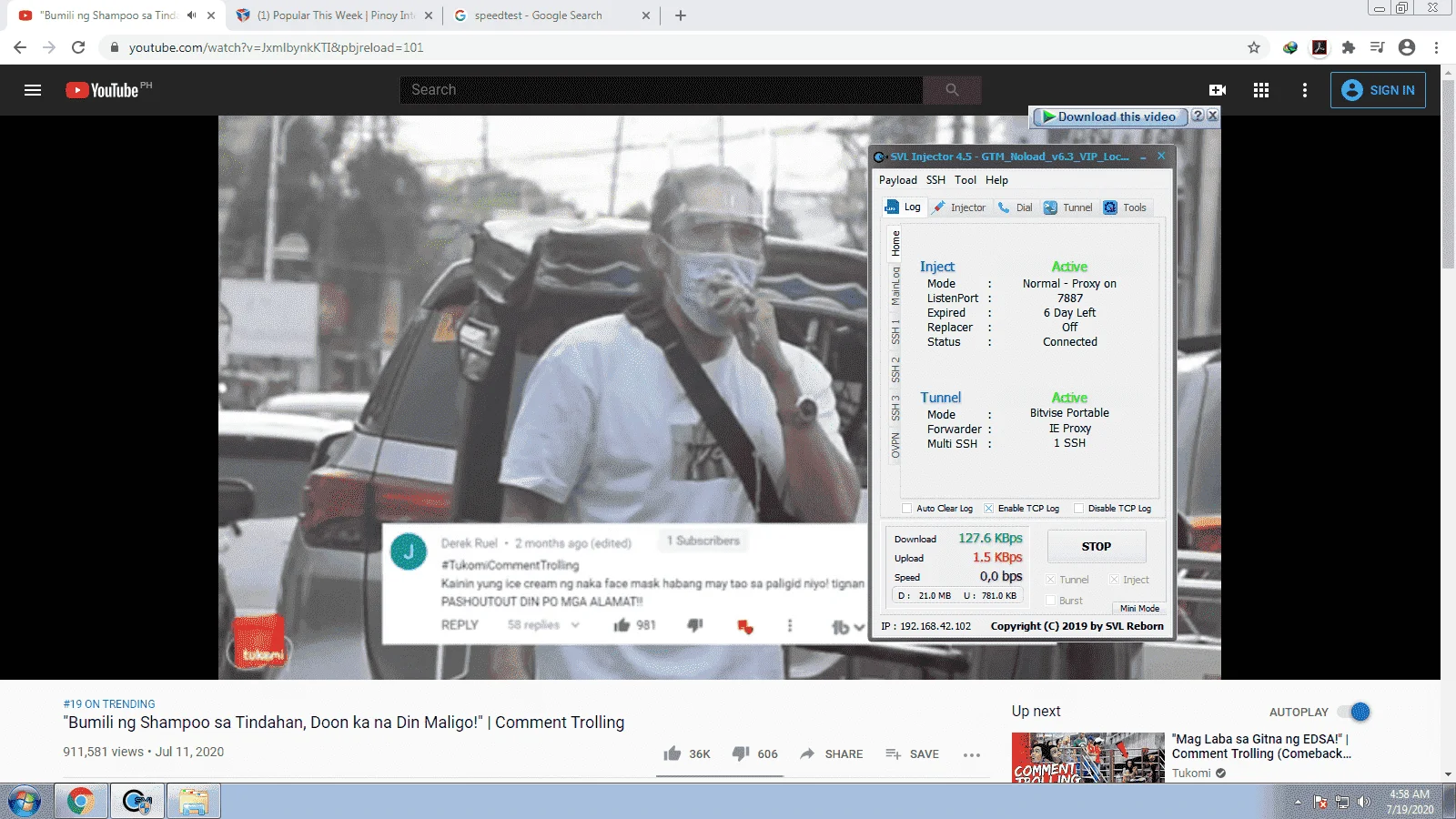The image size is (1456, 819).
Task: Open the Tool menu in SVL Injector
Action: [966, 180]
